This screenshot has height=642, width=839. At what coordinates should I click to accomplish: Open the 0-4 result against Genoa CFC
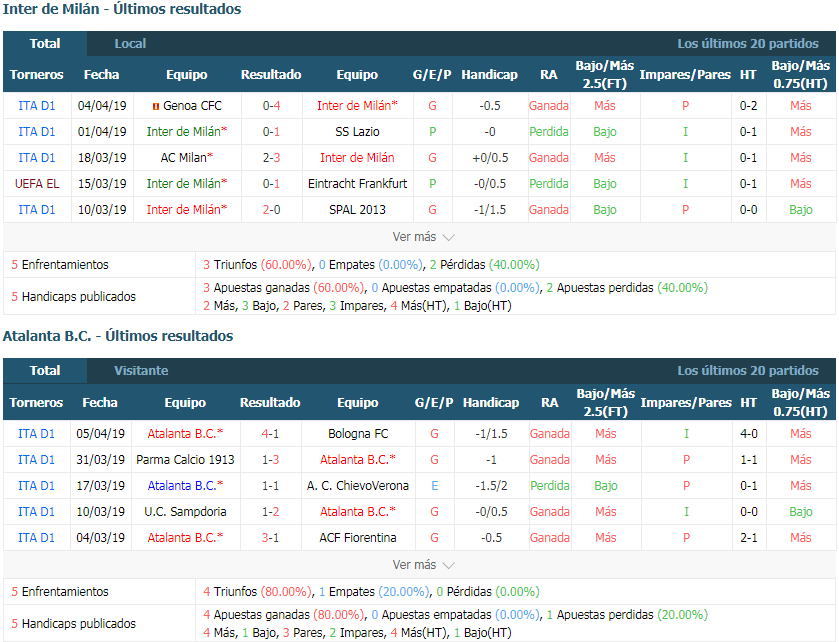point(271,106)
